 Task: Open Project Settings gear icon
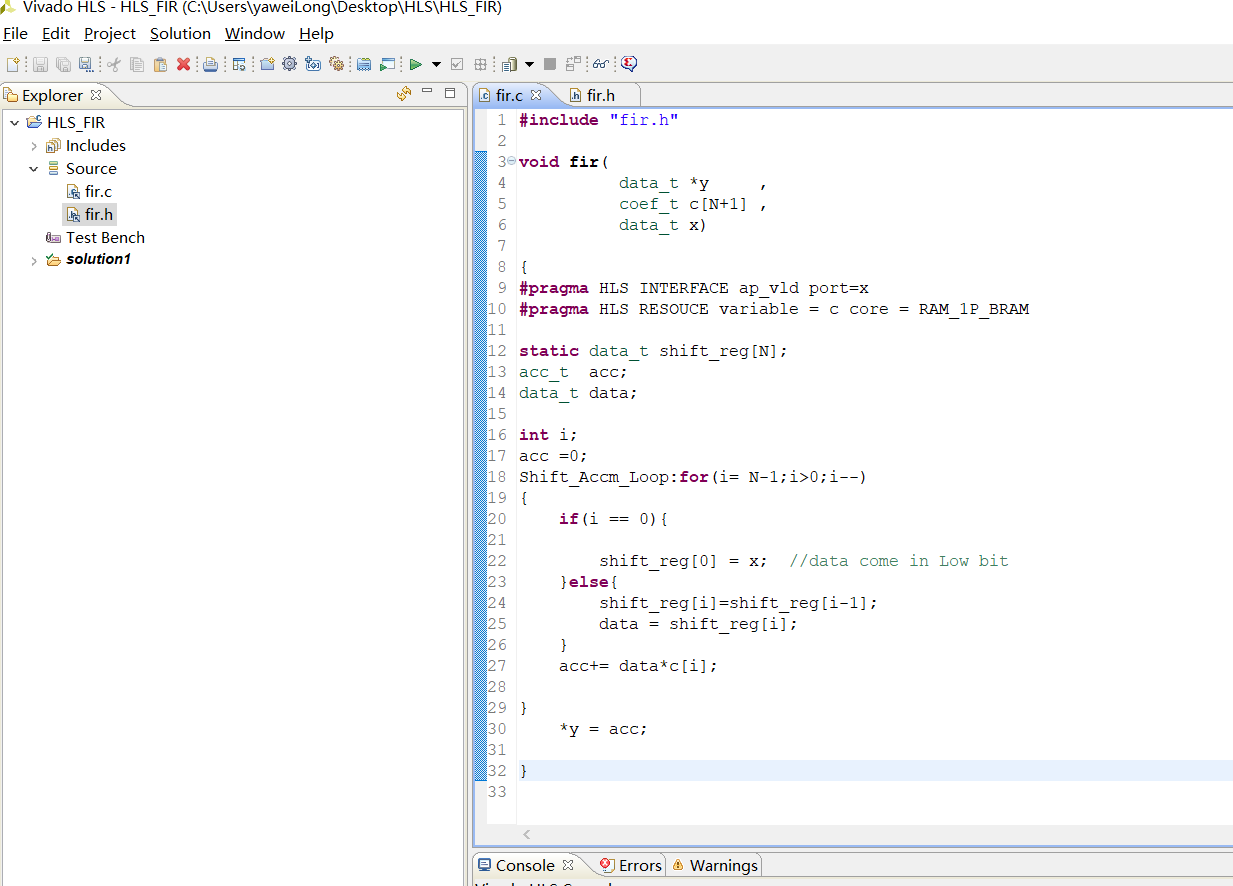pyautogui.click(x=290, y=64)
